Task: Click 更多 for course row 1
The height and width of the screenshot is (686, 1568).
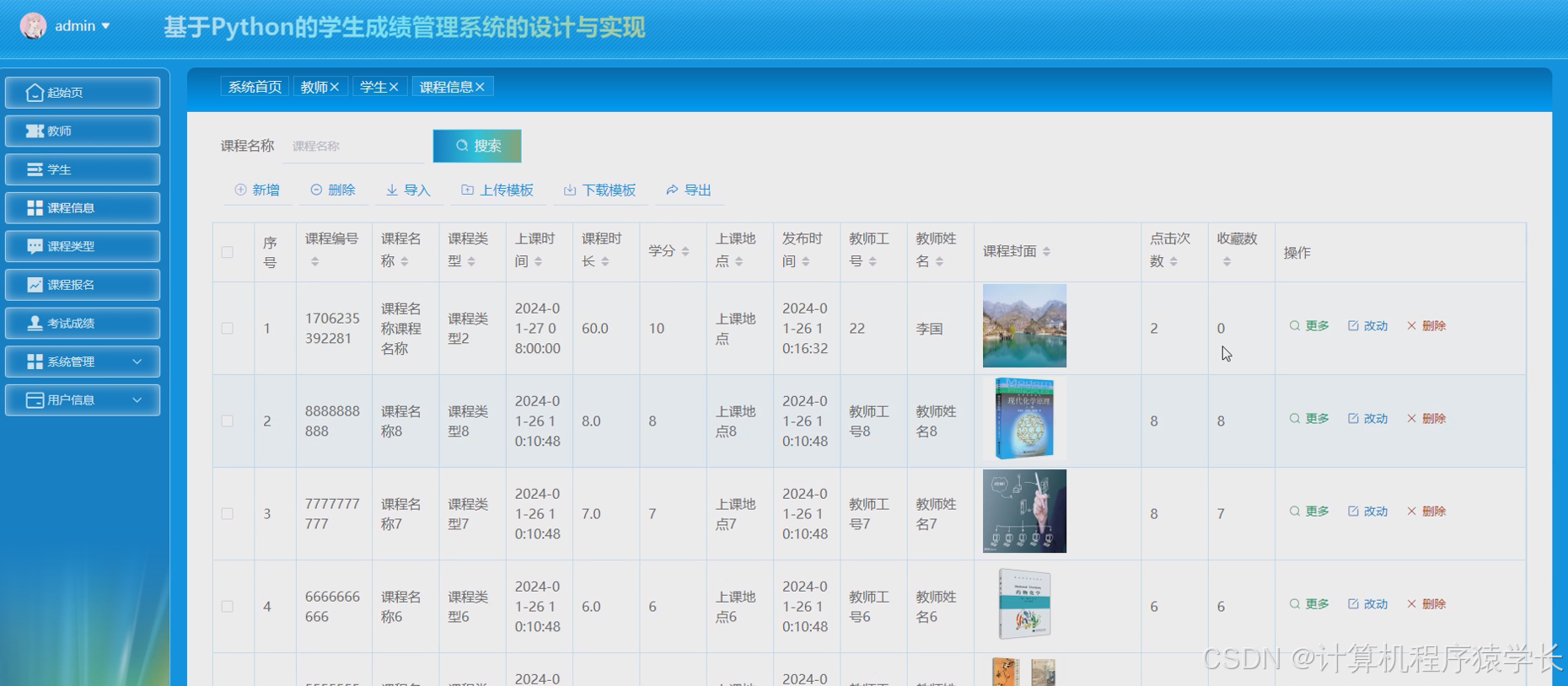Action: pyautogui.click(x=1309, y=326)
